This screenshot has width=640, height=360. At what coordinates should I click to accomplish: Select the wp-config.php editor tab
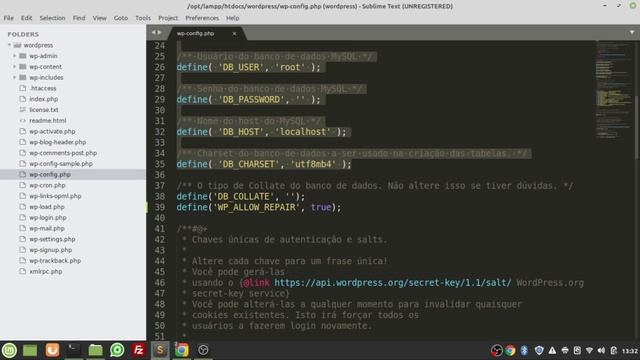(x=208, y=33)
